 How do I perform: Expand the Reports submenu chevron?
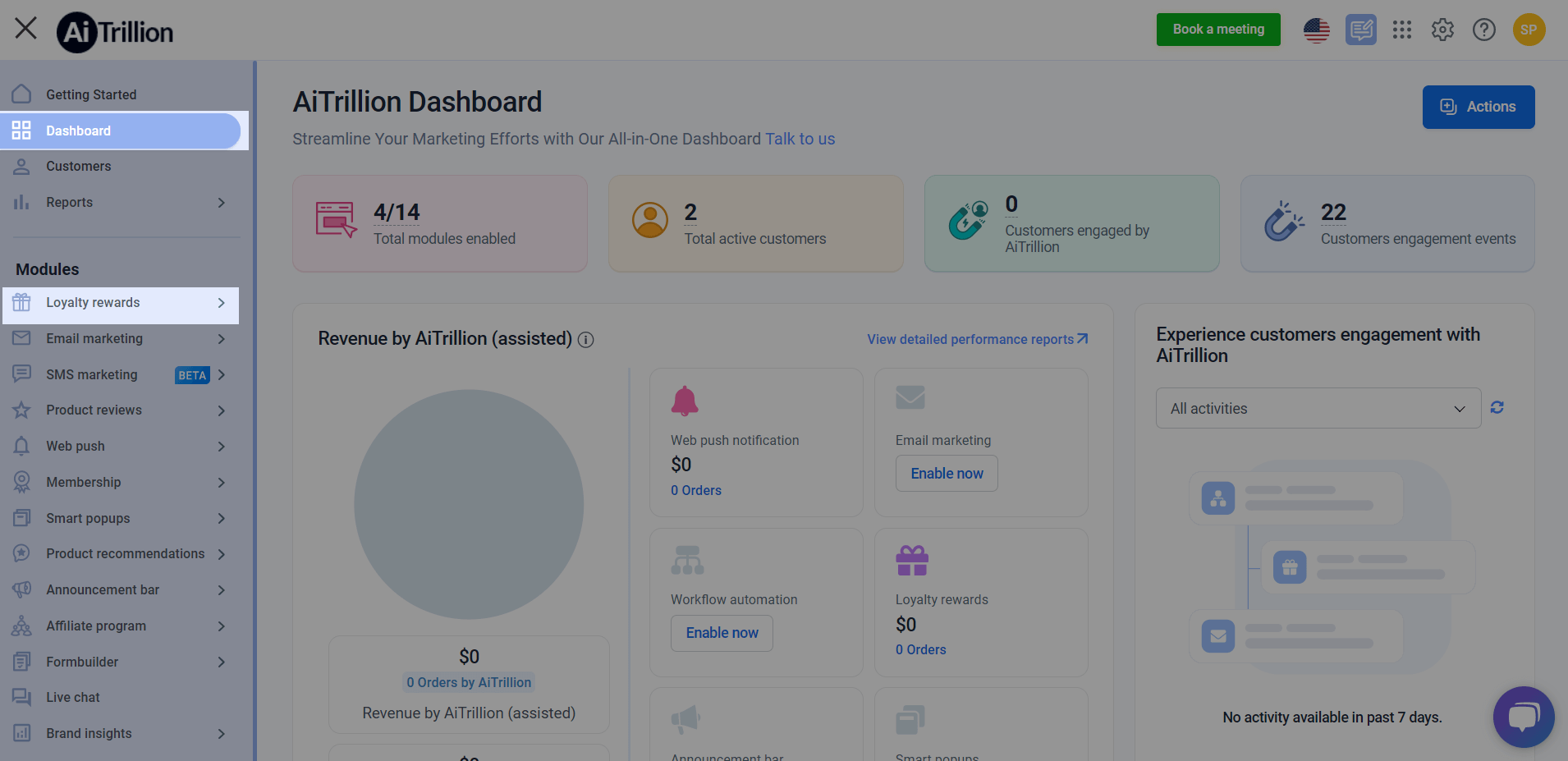221,202
